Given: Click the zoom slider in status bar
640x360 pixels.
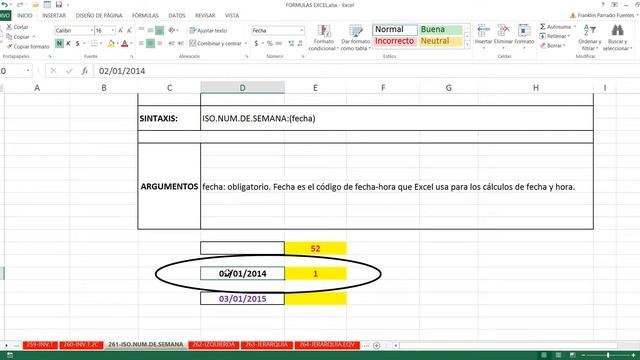Looking at the screenshot, I should 608,356.
